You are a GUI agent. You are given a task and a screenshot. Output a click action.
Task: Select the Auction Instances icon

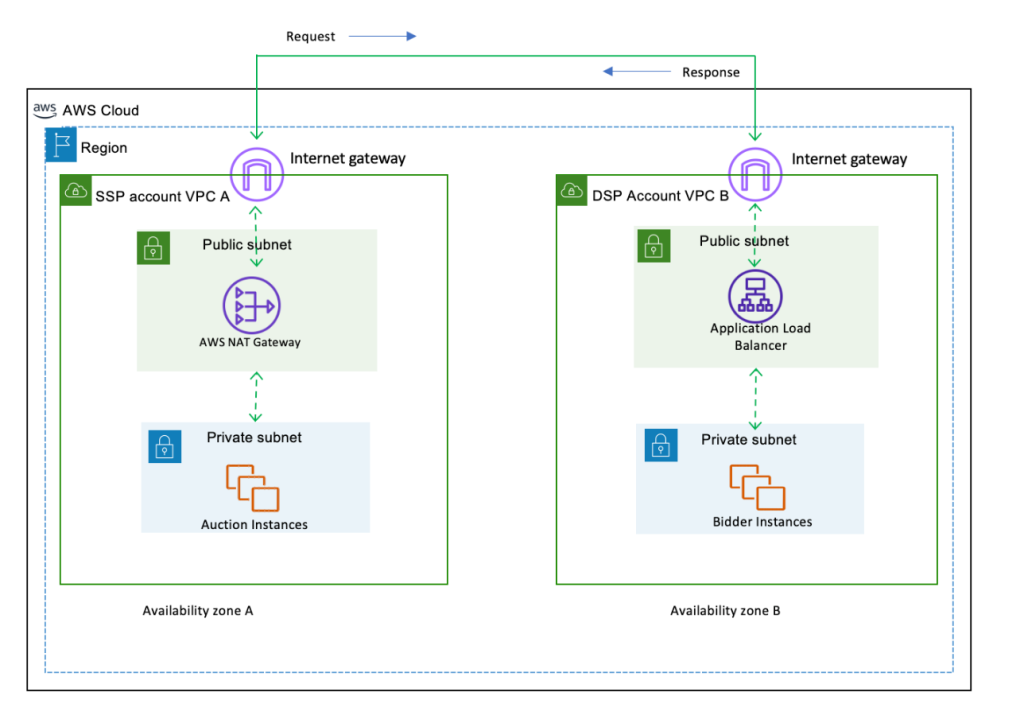pyautogui.click(x=250, y=487)
